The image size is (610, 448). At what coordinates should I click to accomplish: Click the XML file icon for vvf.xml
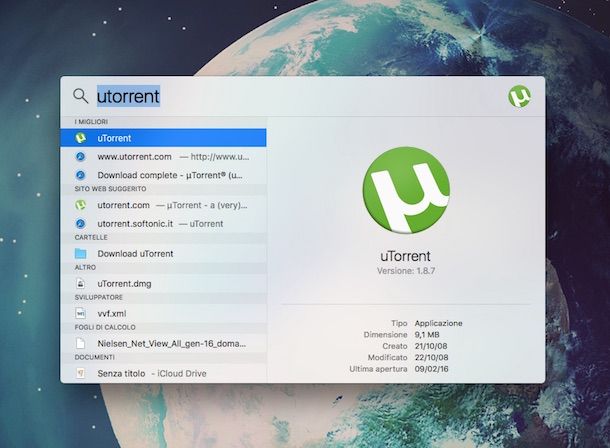pos(81,313)
